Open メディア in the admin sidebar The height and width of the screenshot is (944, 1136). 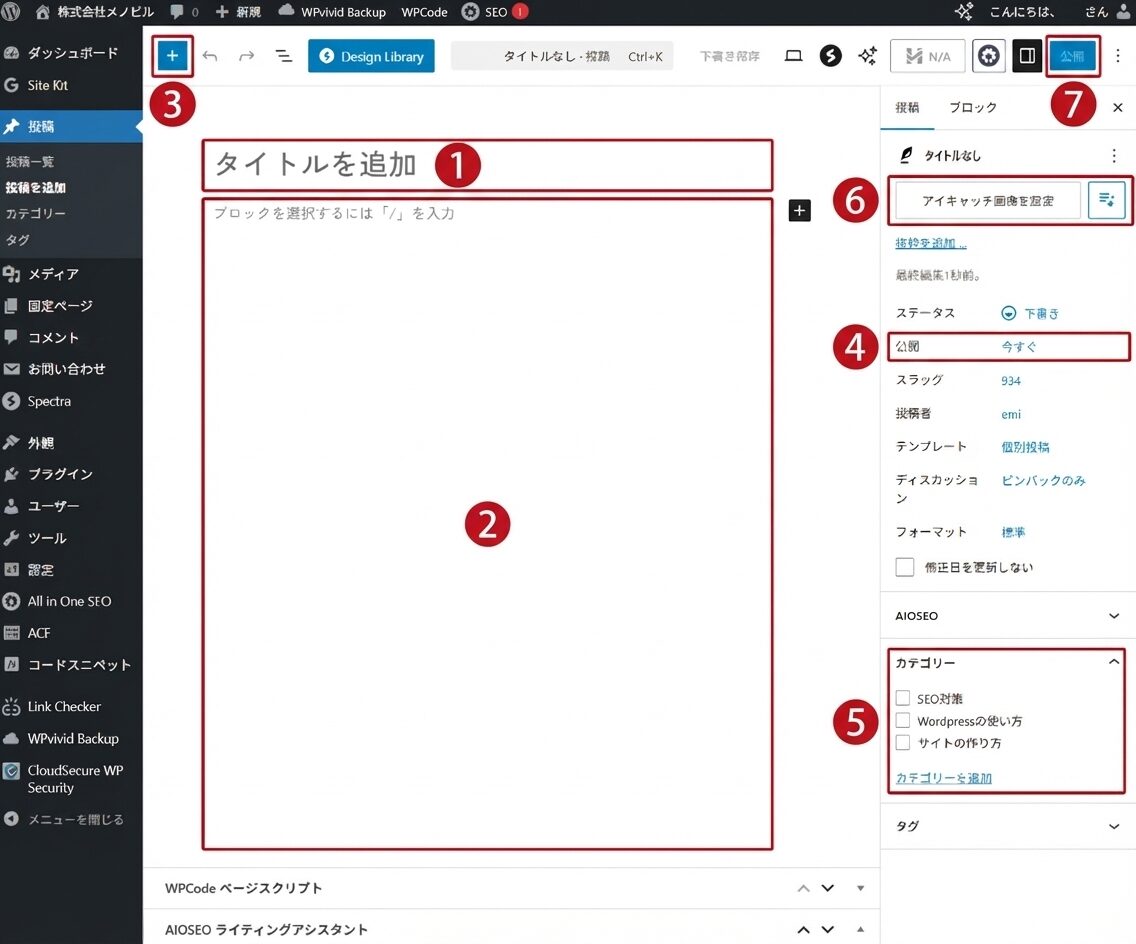pyautogui.click(x=53, y=273)
